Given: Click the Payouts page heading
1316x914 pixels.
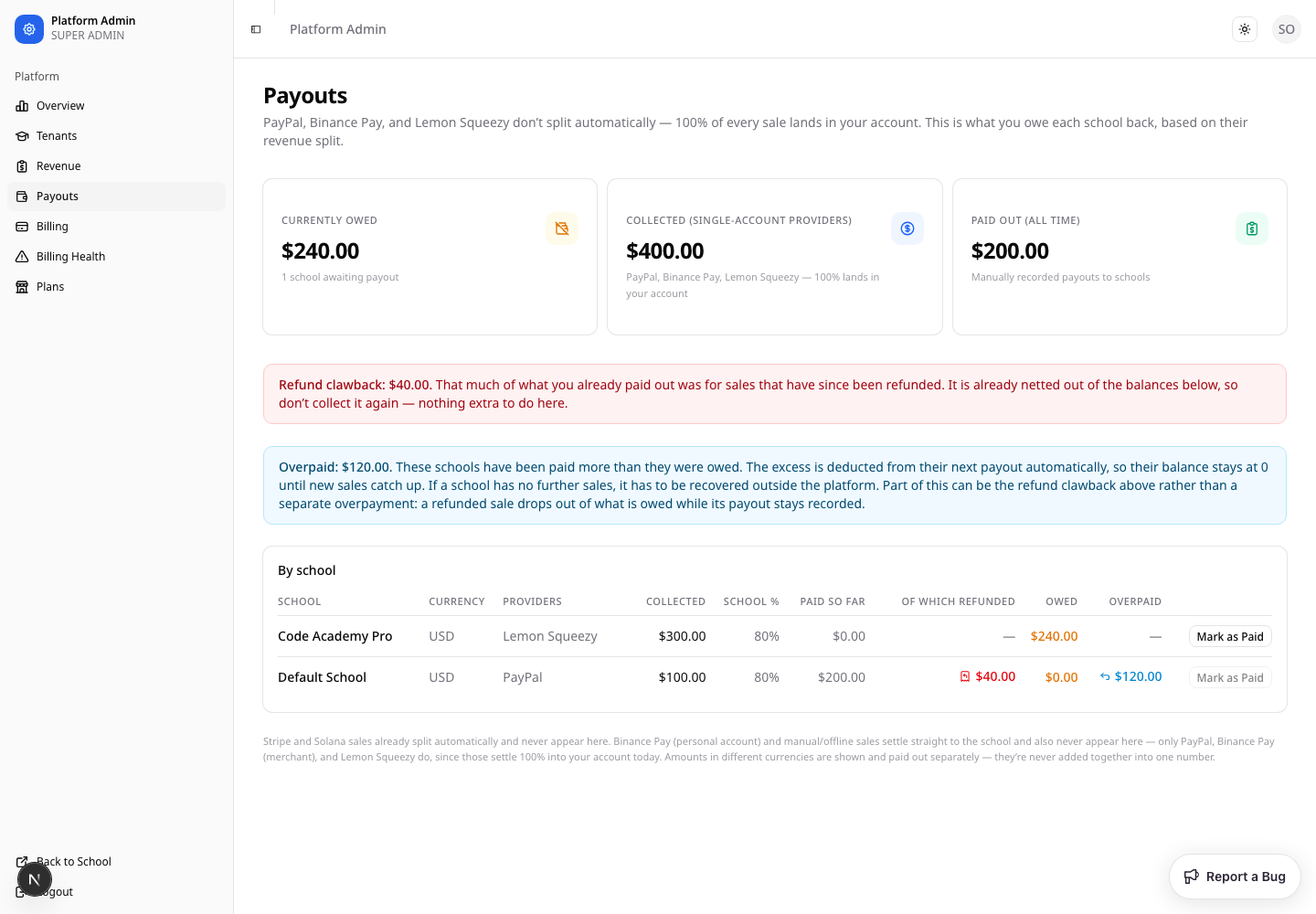Looking at the screenshot, I should click(x=305, y=96).
